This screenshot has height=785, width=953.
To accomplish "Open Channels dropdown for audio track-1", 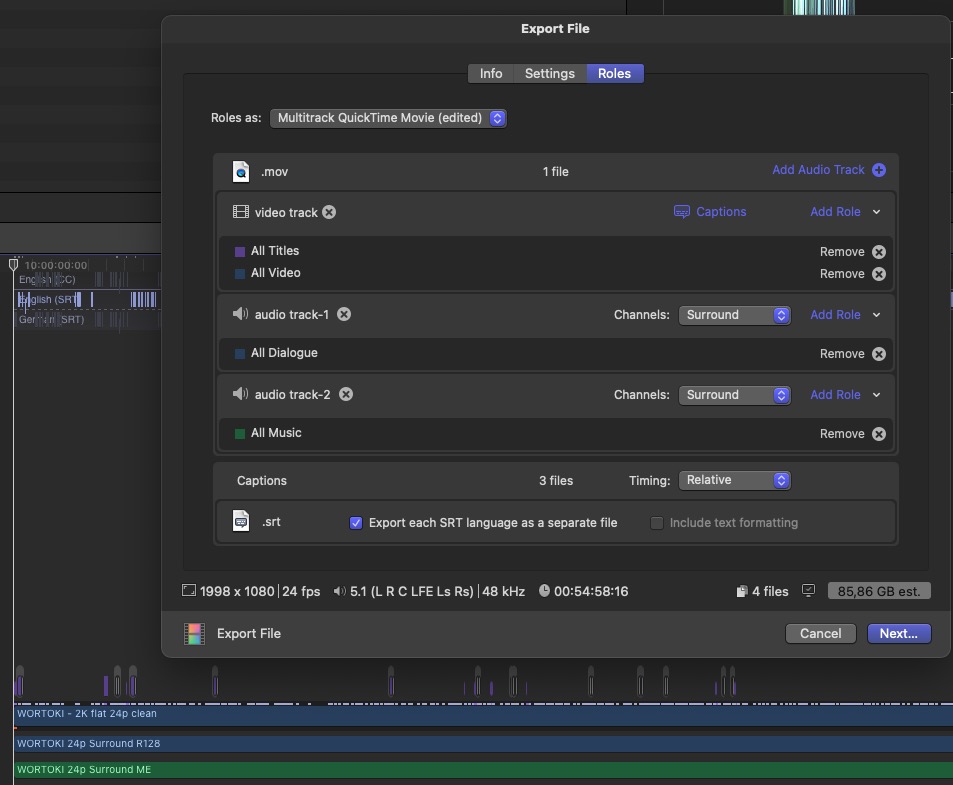I will pyautogui.click(x=734, y=315).
